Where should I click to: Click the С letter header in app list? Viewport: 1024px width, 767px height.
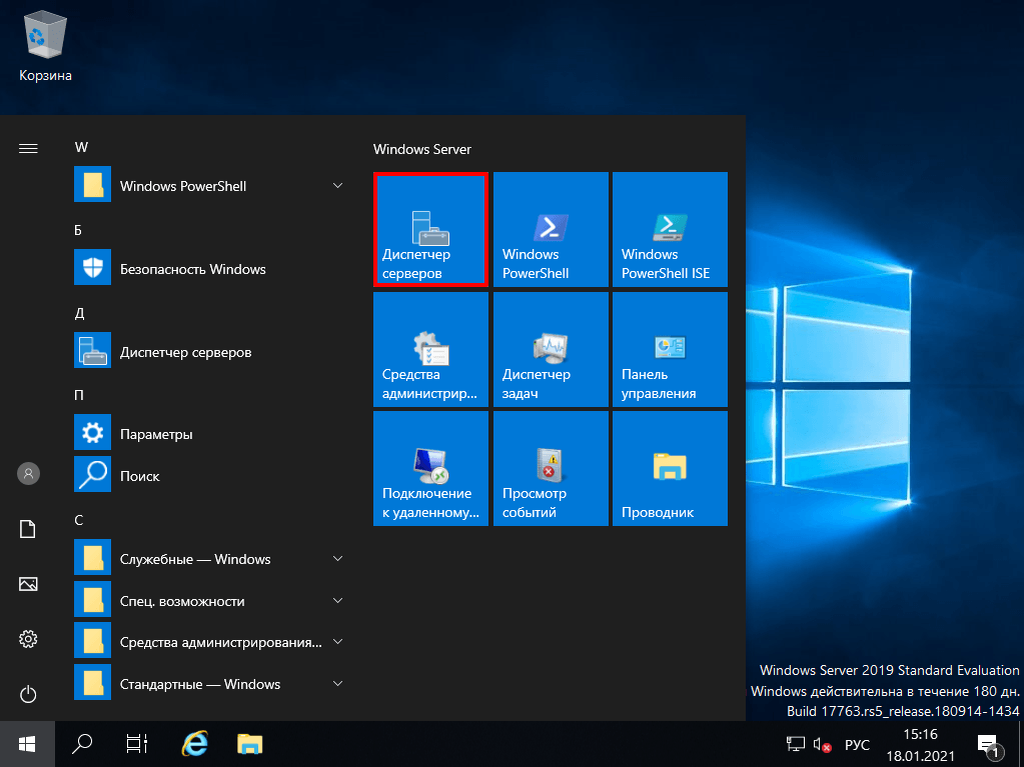tap(79, 520)
